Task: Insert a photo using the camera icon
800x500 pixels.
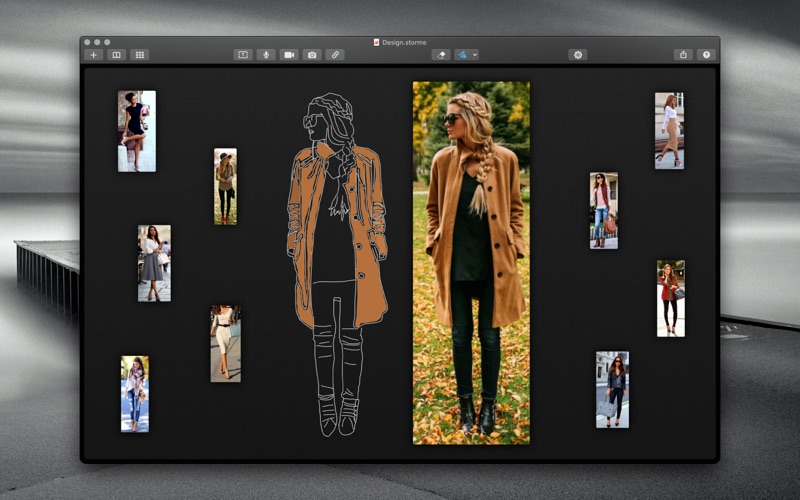Action: pyautogui.click(x=312, y=55)
